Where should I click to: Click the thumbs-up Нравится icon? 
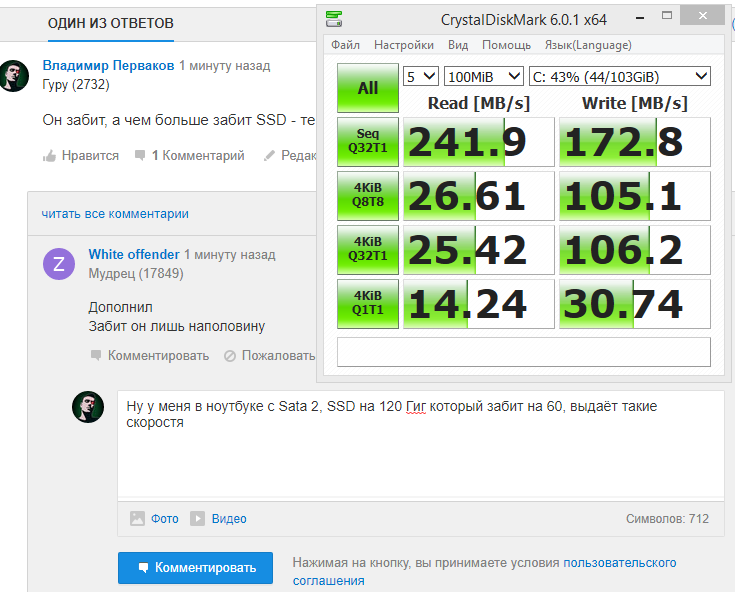tap(49, 156)
